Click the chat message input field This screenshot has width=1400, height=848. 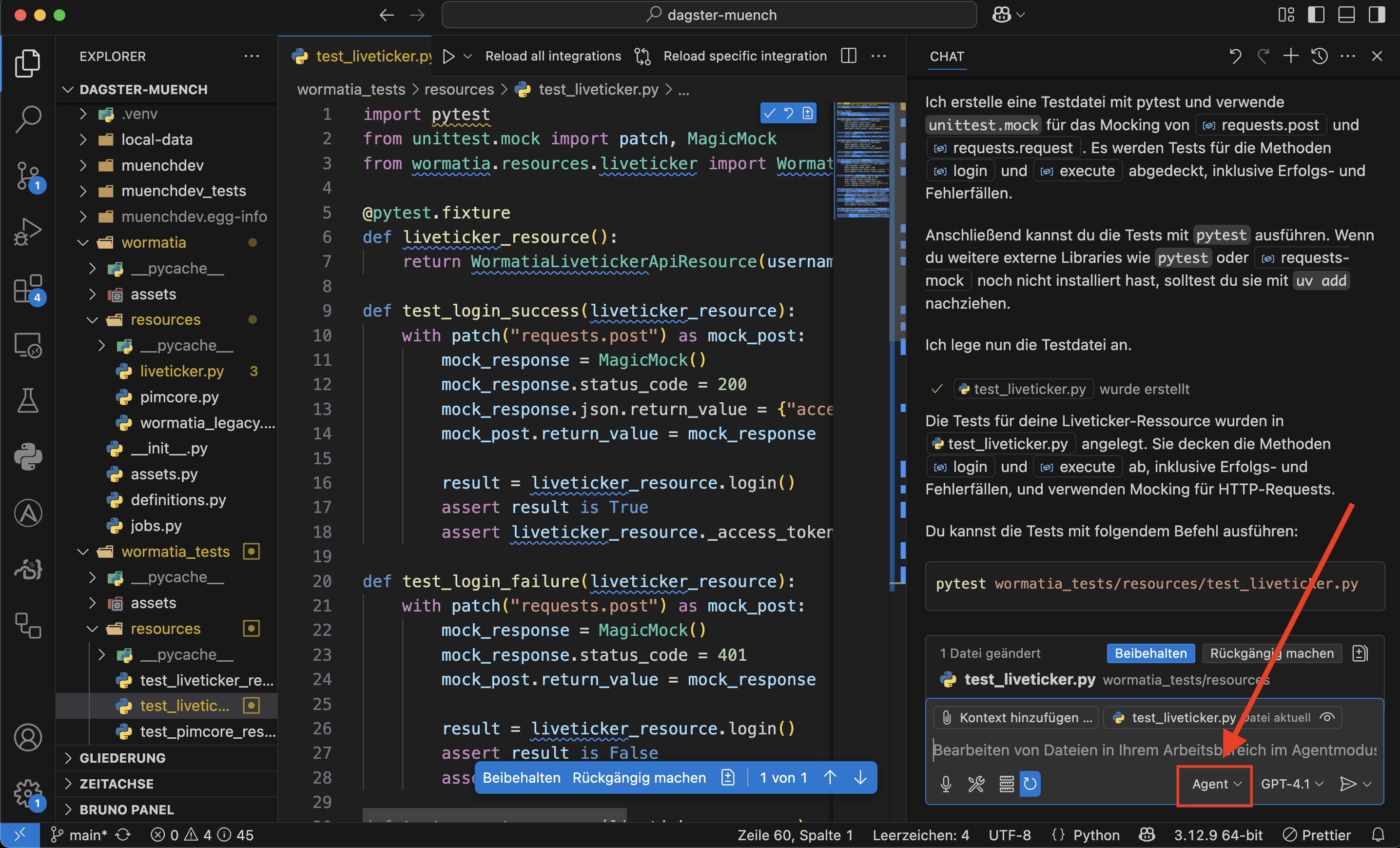coord(1154,749)
